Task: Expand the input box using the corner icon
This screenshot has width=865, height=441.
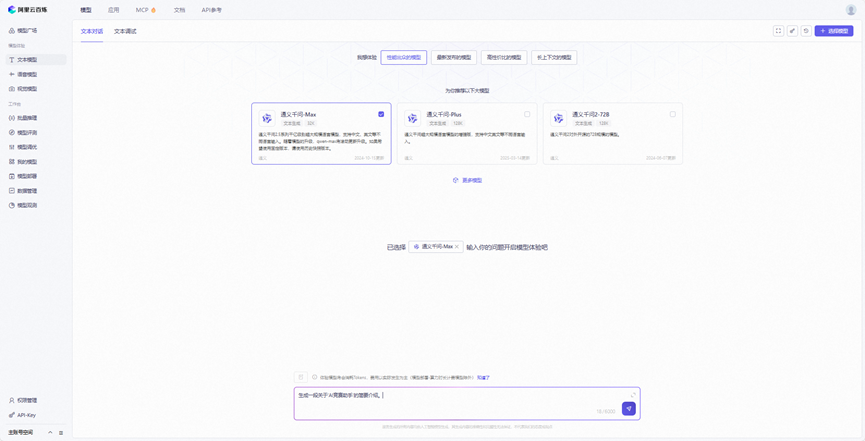Action: [633, 395]
